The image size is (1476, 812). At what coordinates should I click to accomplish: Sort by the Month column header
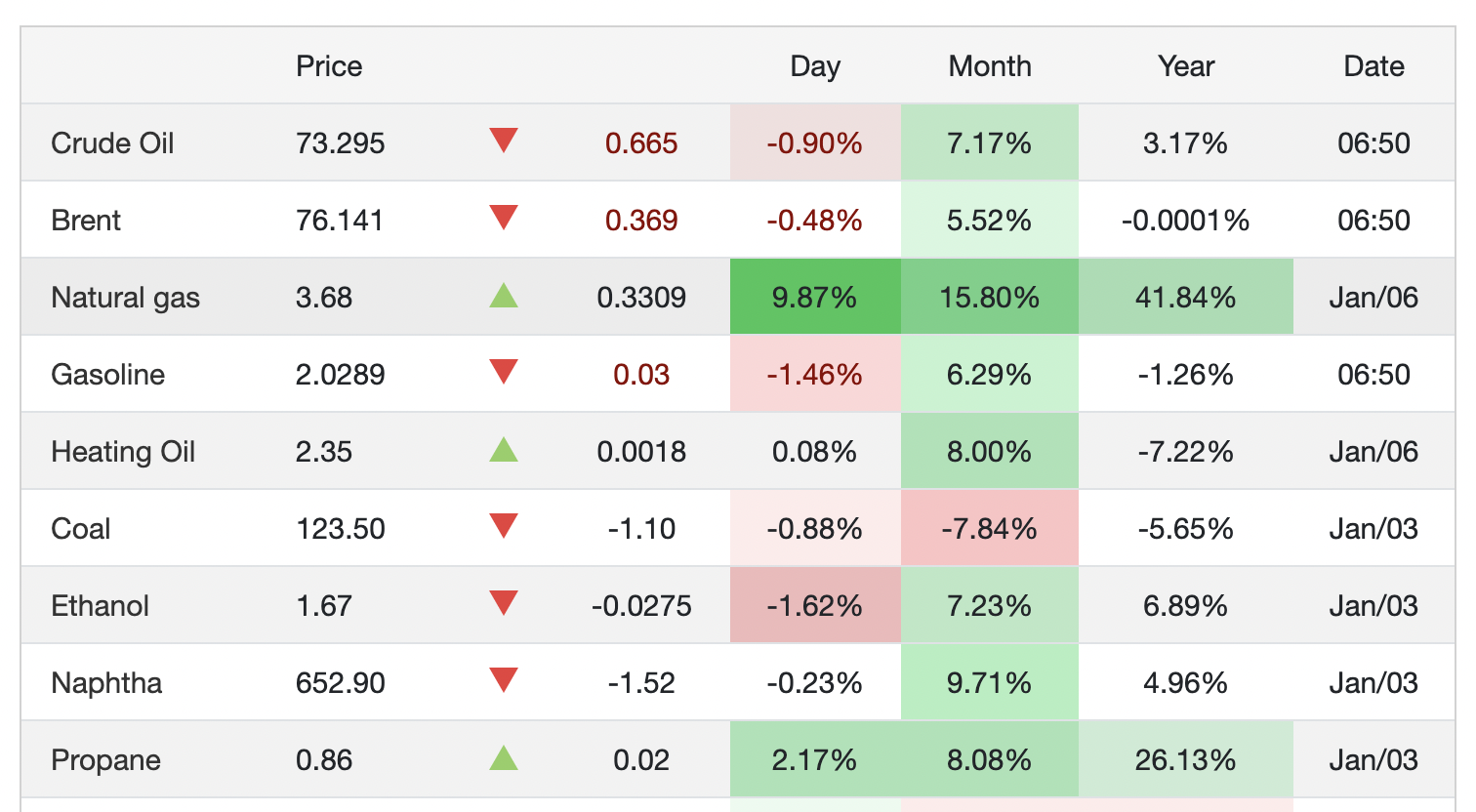990,66
